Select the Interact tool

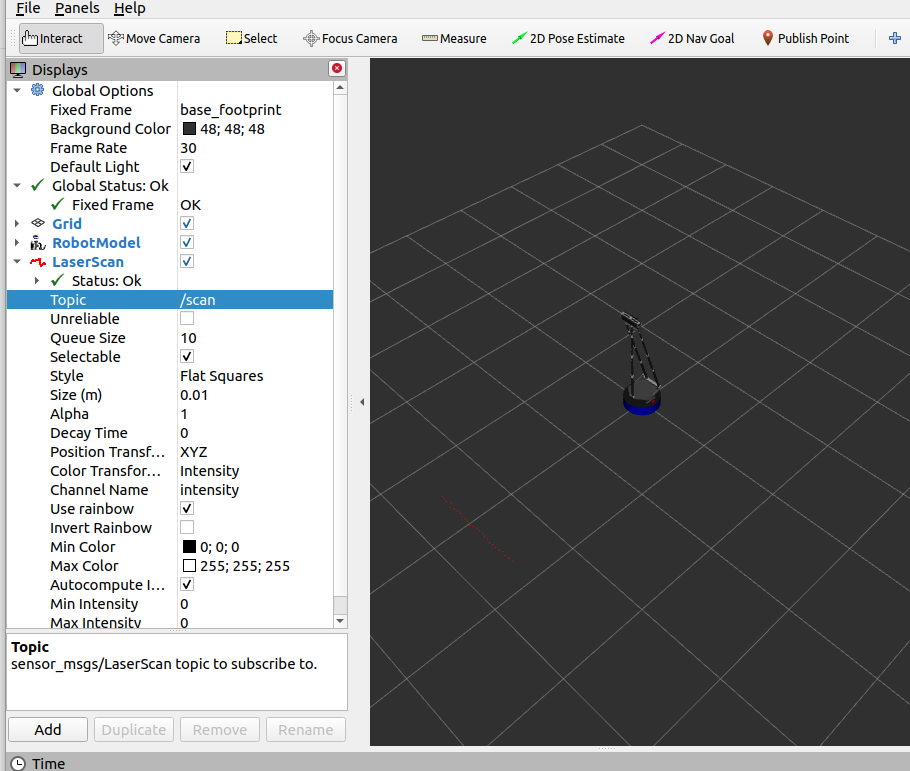pyautogui.click(x=61, y=38)
